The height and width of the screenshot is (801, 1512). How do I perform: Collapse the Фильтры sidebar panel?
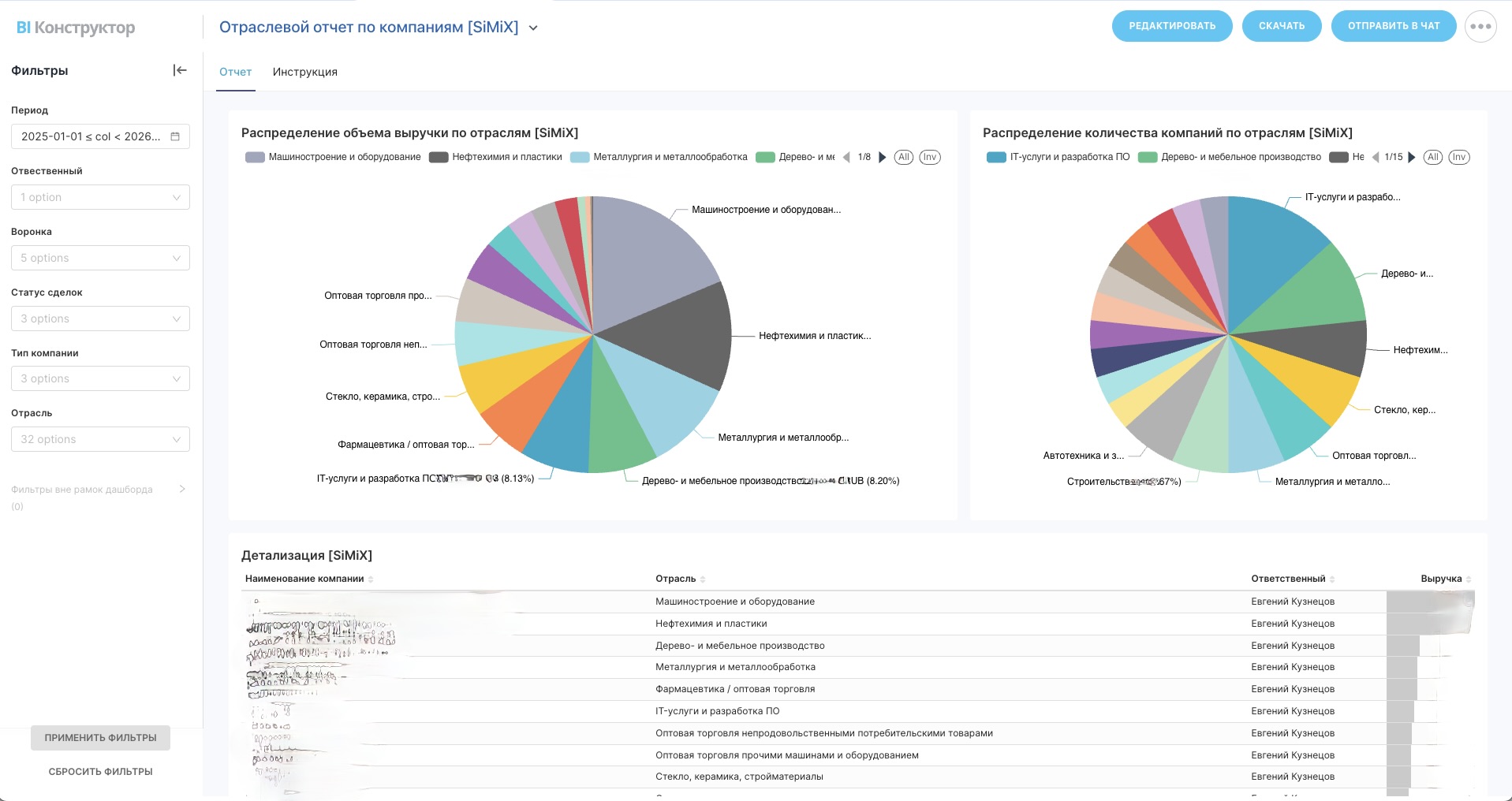(x=180, y=70)
